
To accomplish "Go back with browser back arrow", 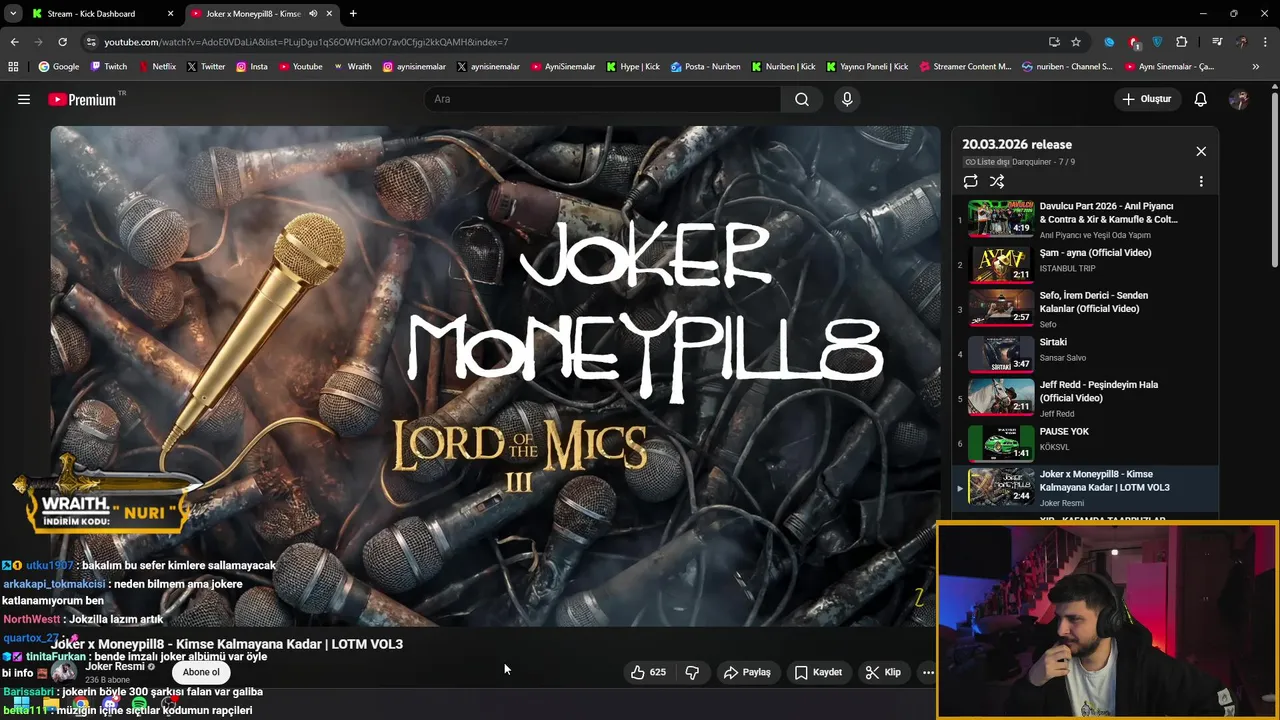I will pos(14,42).
